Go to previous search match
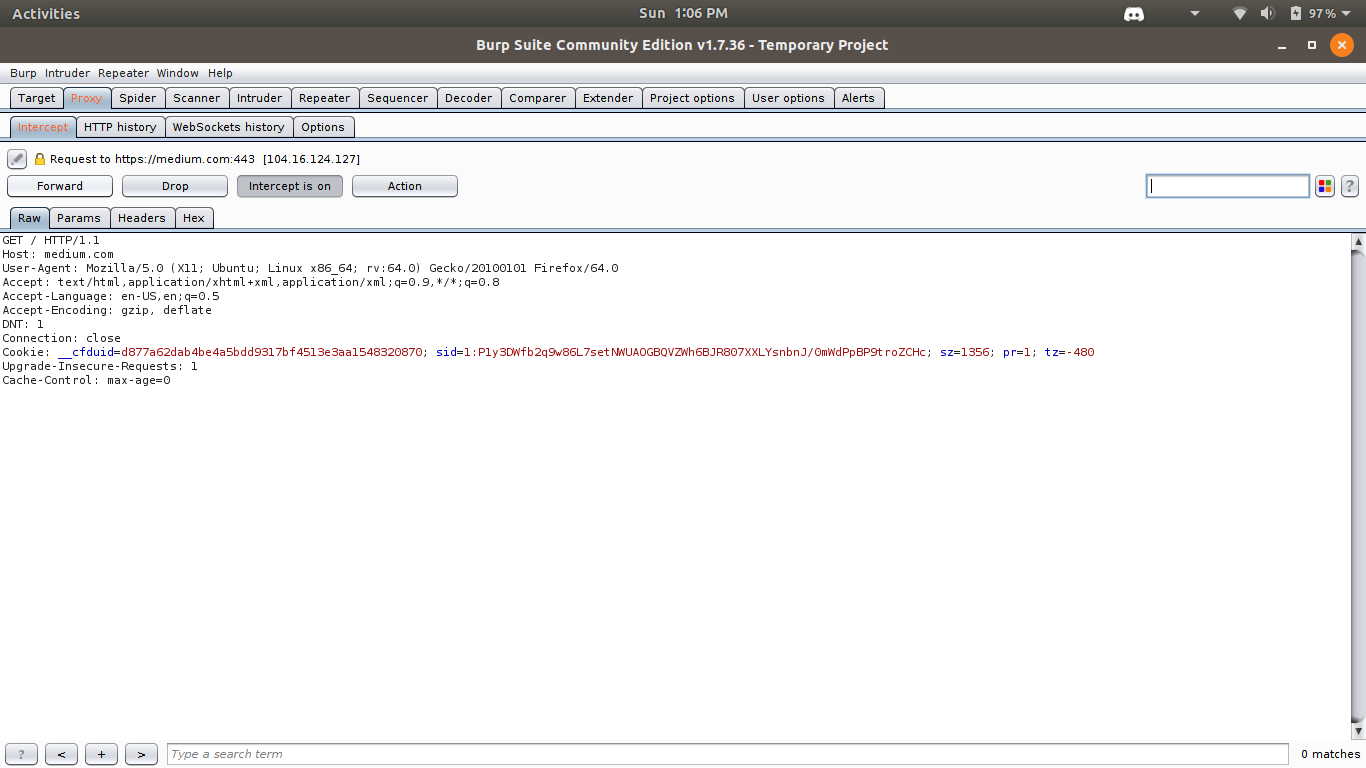This screenshot has width=1366, height=768. [x=61, y=754]
